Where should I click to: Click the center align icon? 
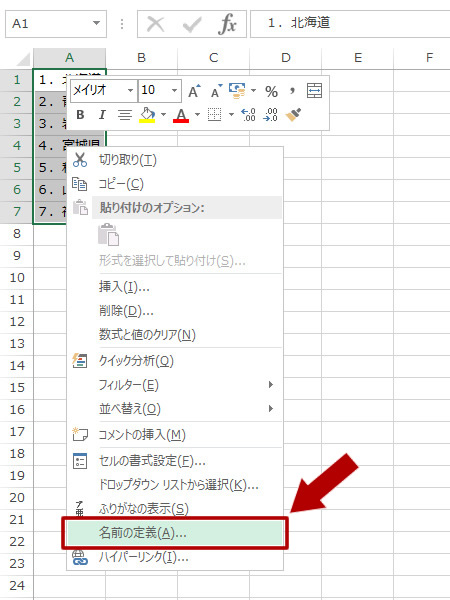point(124,114)
